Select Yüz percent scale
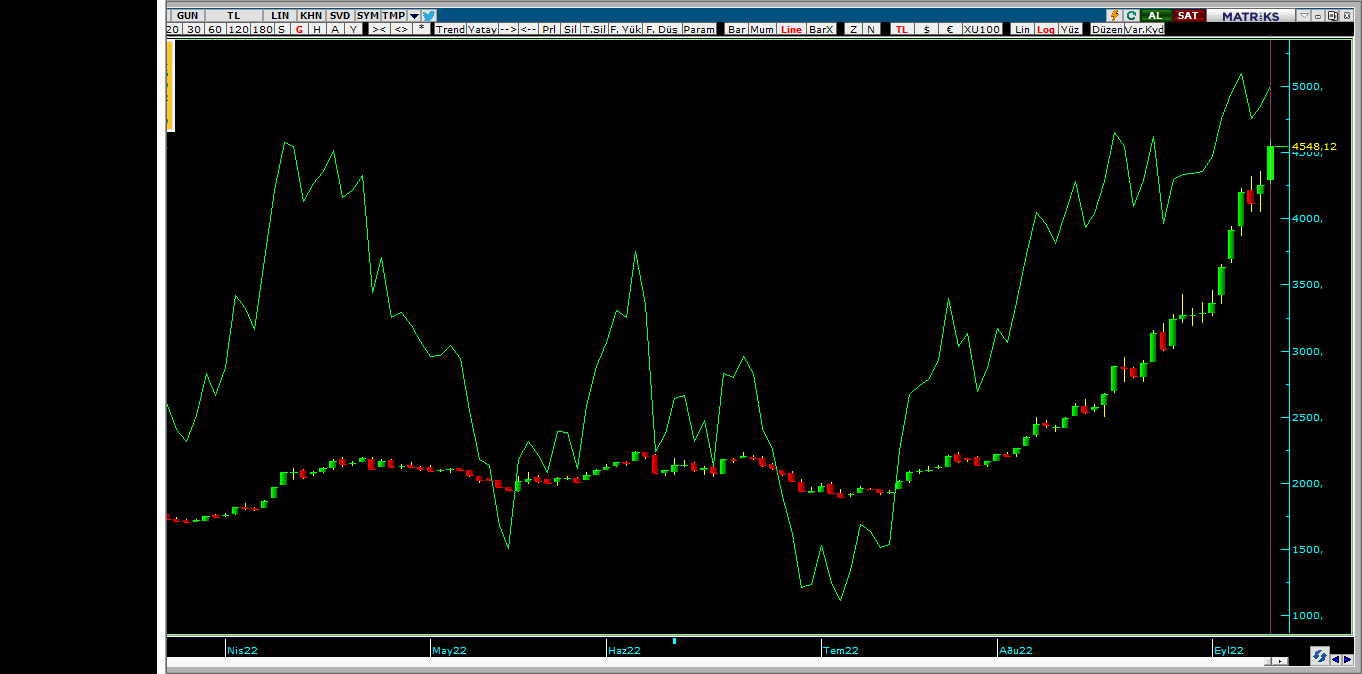The image size is (1362, 674). pos(1070,29)
